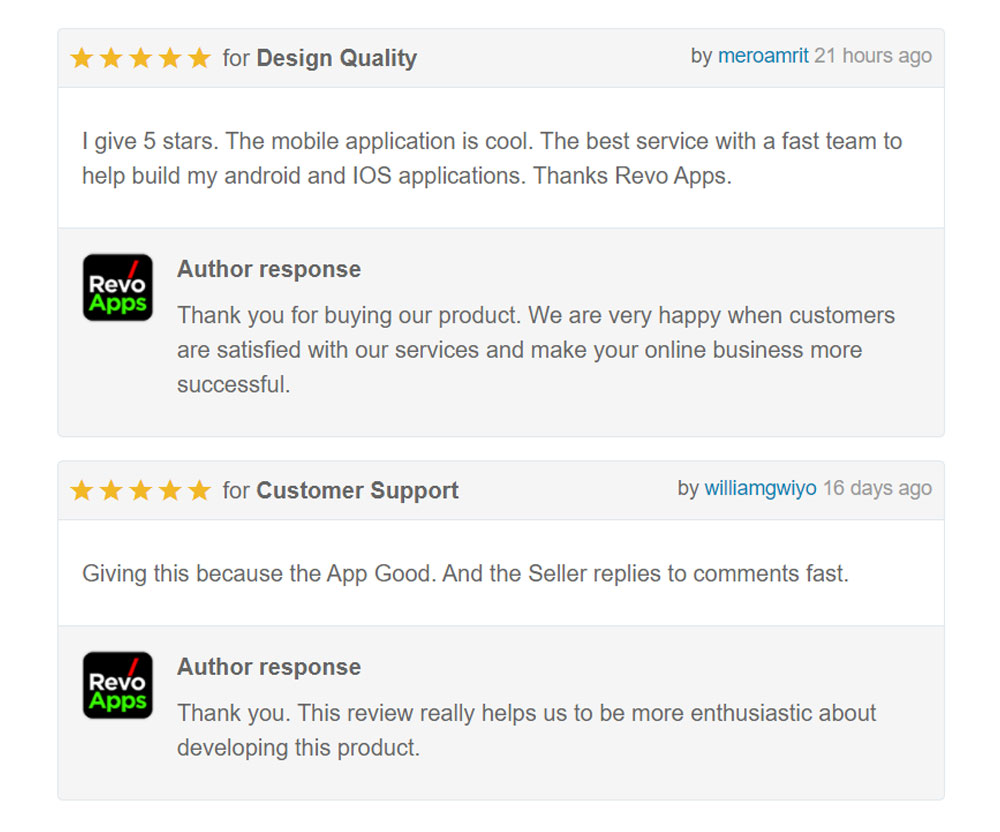Click third star of Design Quality rating
Image resolution: width=1000 pixels, height=832 pixels.
[140, 57]
